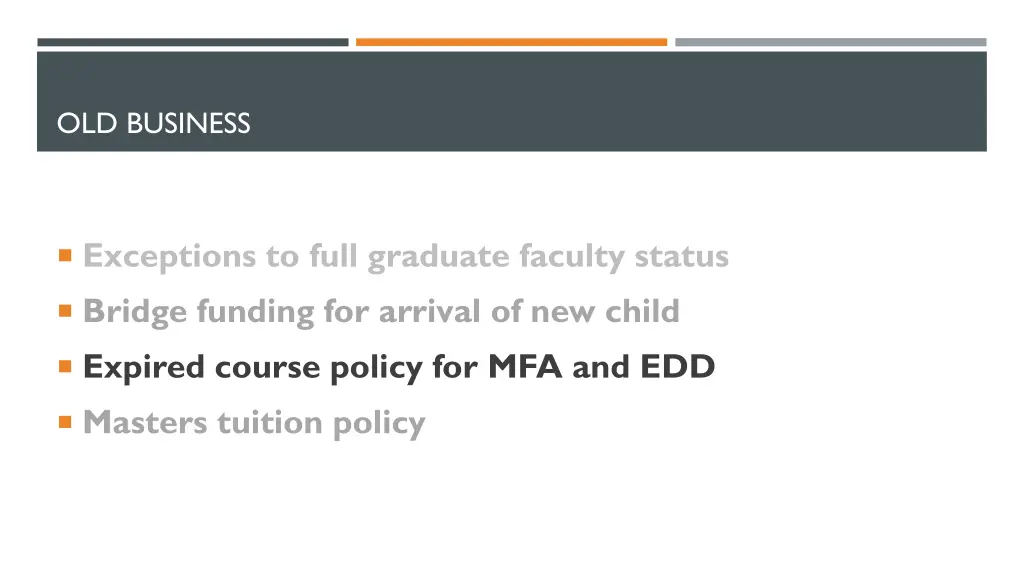Select the 'Masters tuition policy' bullet text
This screenshot has width=1024, height=576.
point(254,423)
